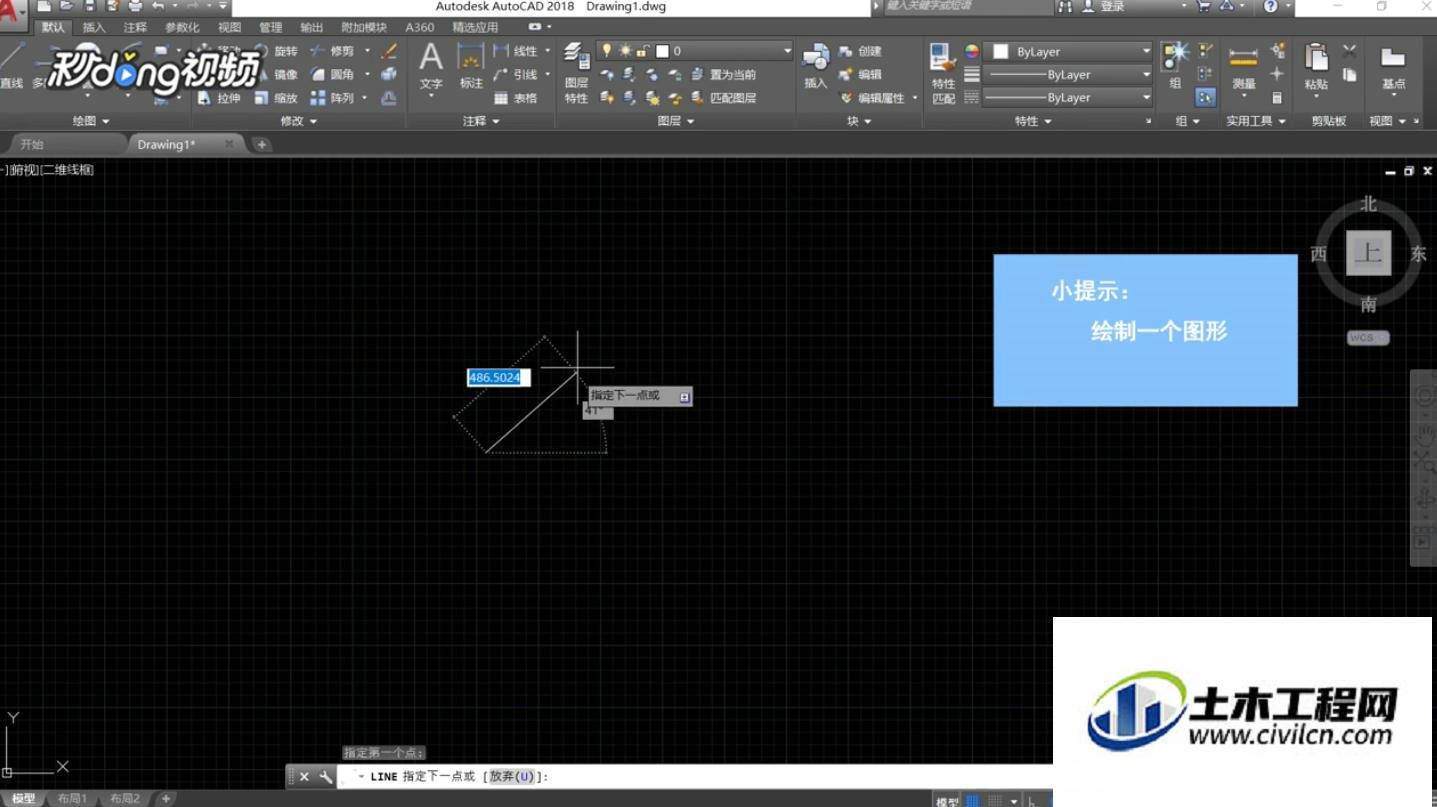
Task: Select the Stretch (拉伸) tool
Action: (x=220, y=98)
